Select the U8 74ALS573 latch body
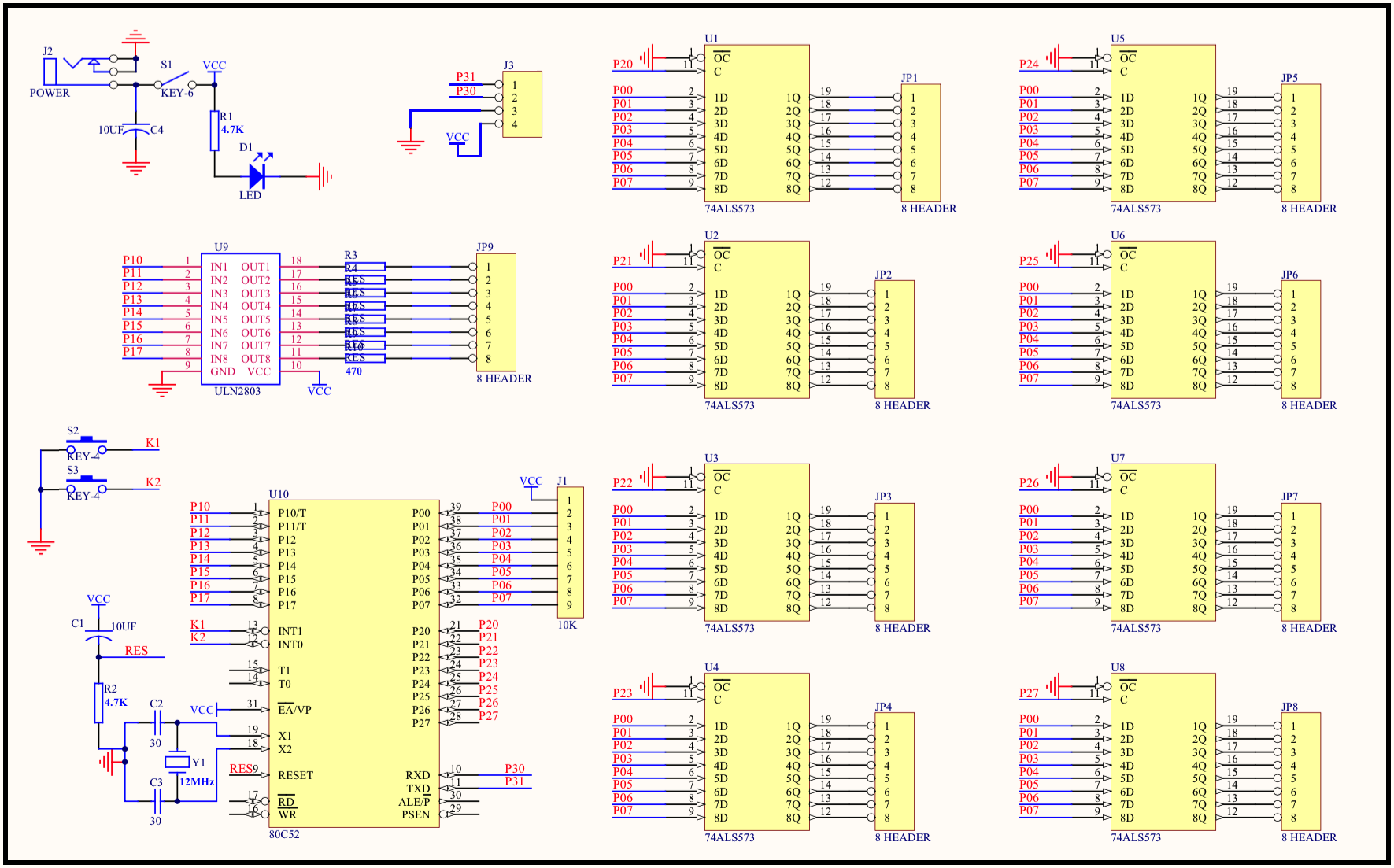The height and width of the screenshot is (868, 1394). pyautogui.click(x=1163, y=752)
